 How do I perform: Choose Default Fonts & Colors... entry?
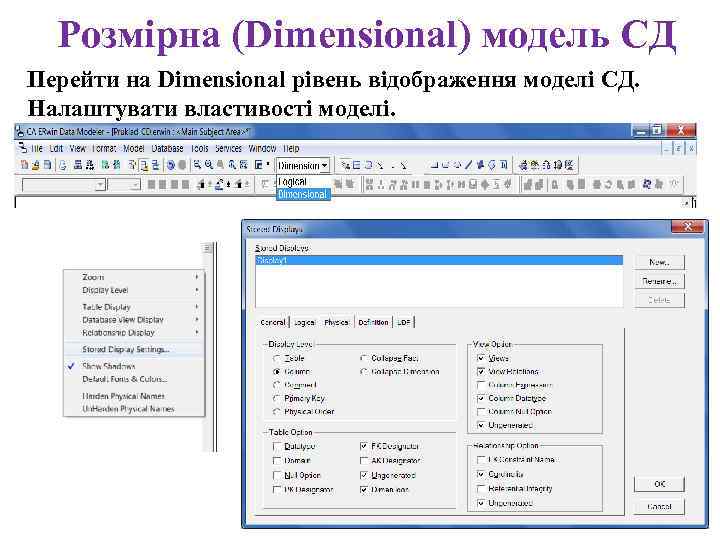(x=134, y=379)
